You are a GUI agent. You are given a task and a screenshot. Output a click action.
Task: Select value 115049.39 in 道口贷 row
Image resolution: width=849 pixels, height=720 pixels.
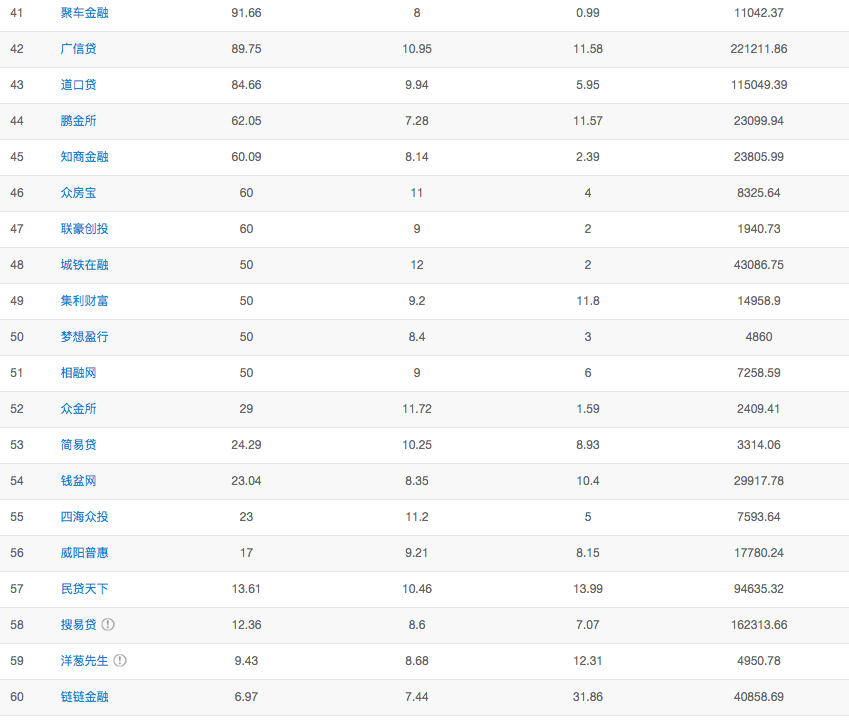(x=759, y=84)
